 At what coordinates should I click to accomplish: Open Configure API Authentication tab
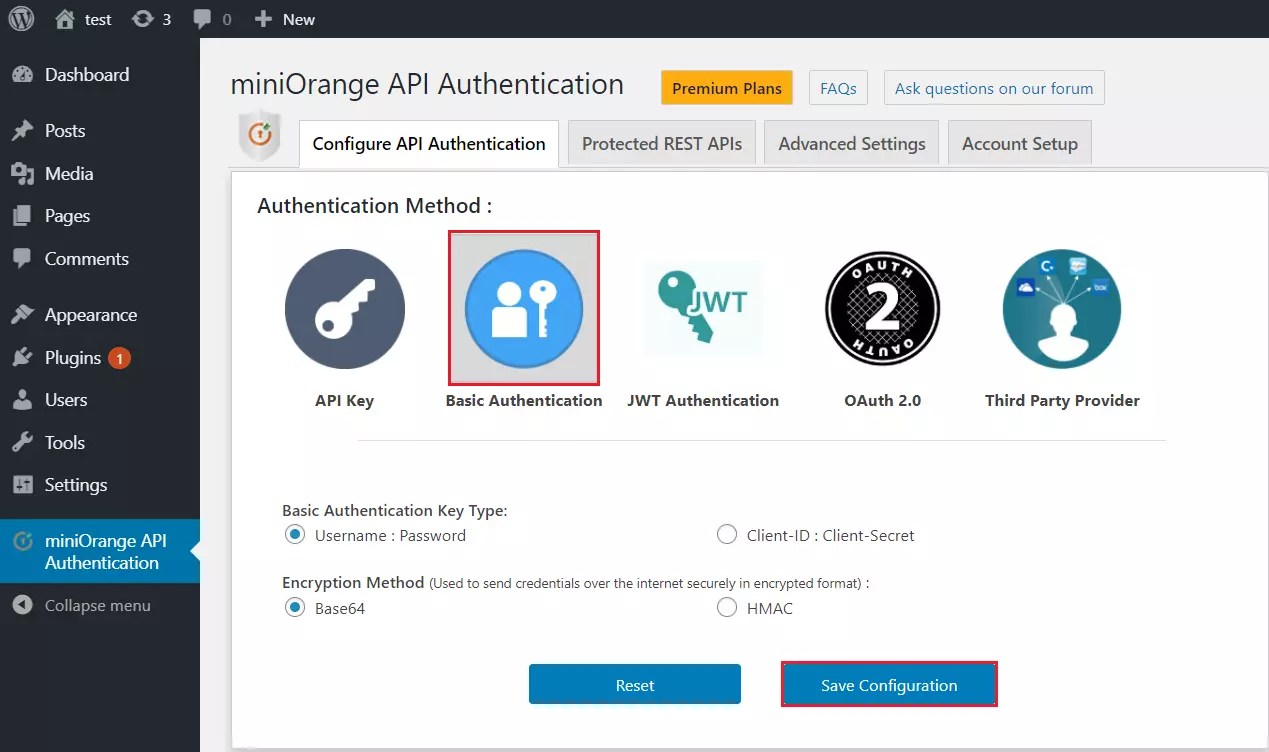coord(429,144)
